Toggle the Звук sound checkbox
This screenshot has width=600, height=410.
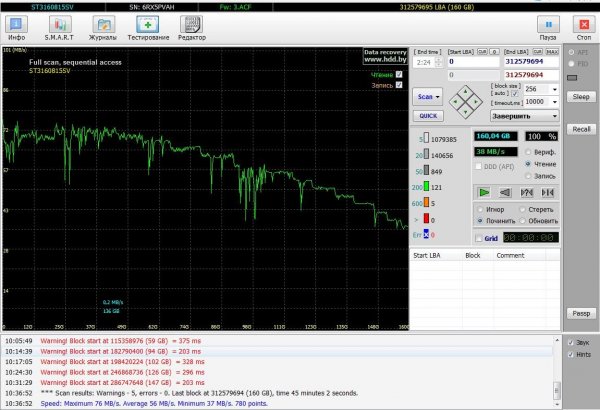[x=571, y=342]
